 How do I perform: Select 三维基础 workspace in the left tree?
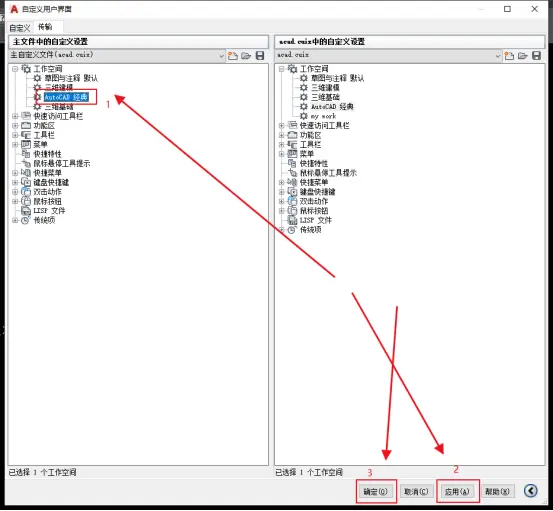59,107
